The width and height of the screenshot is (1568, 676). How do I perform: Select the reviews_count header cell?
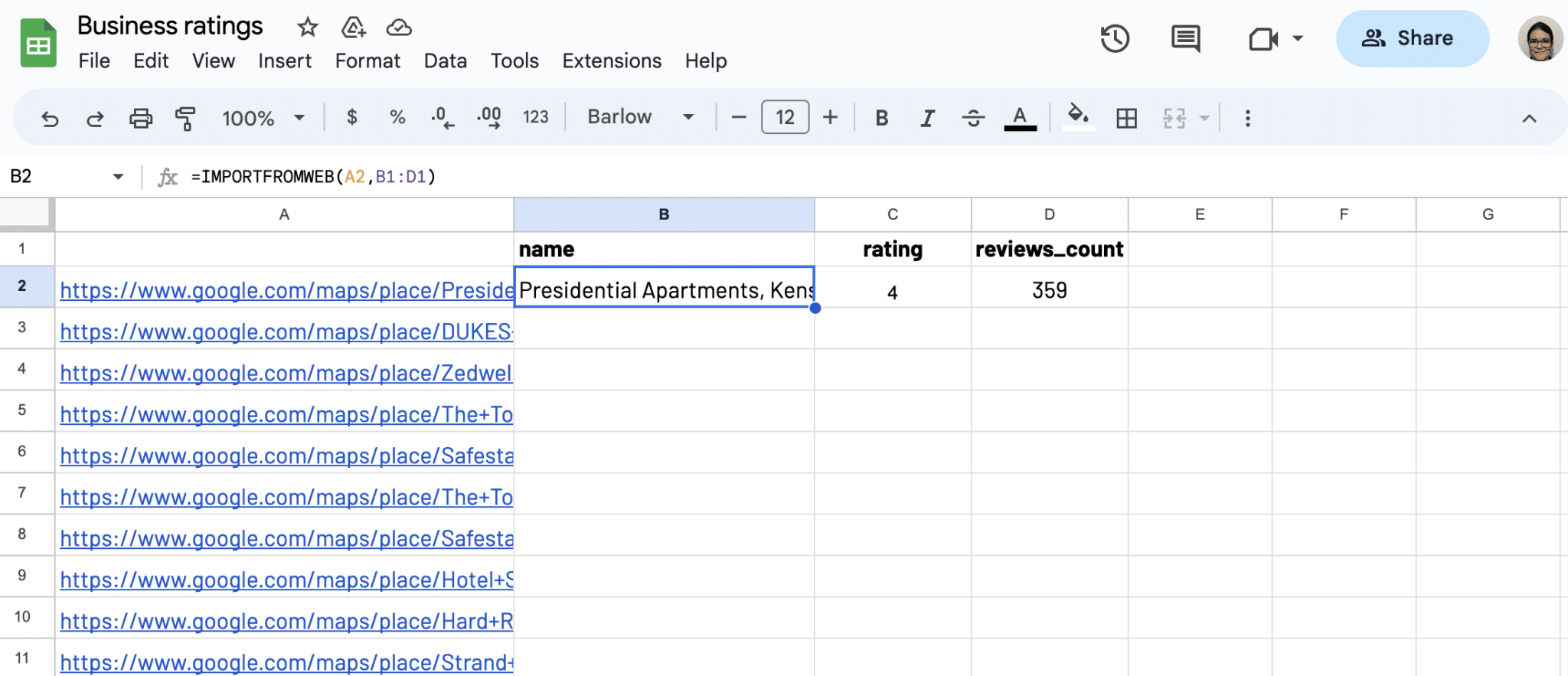coord(1049,249)
